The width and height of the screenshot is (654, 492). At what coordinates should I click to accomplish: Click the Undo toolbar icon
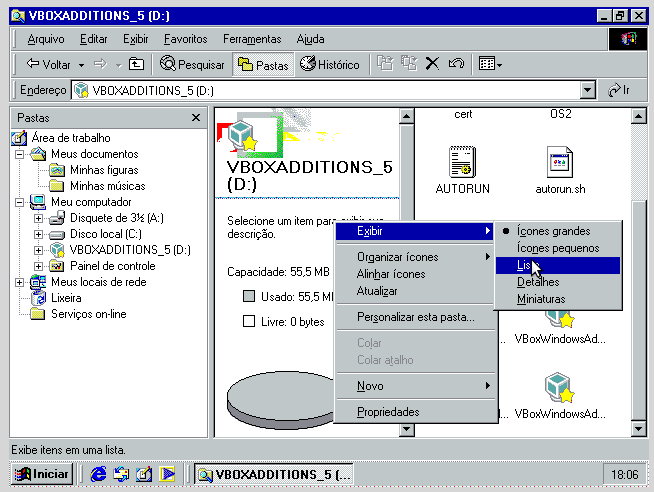coord(456,64)
